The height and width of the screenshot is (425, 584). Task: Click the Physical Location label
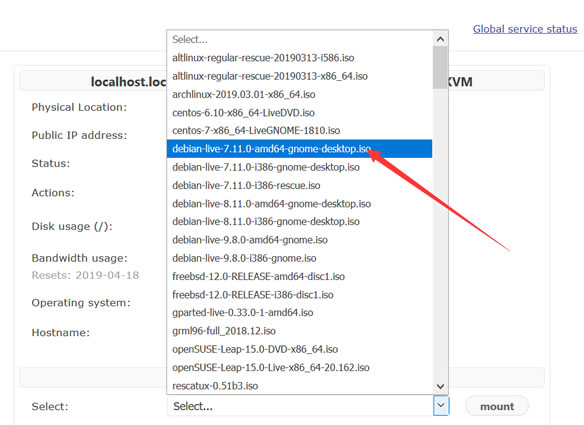[79, 107]
